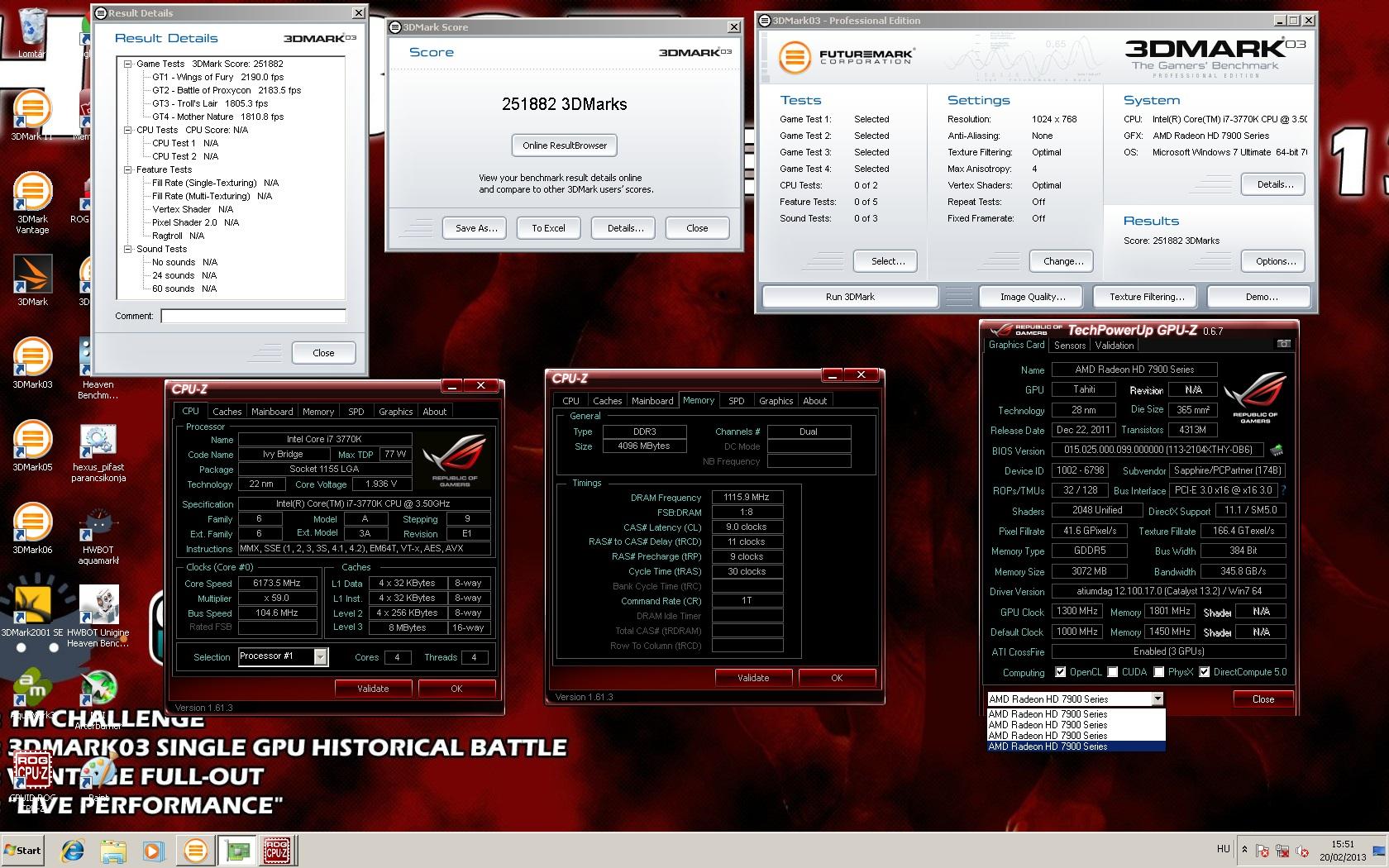This screenshot has width=1389, height=868.
Task: Select GT4 - Mother Nature result row
Action: click(x=217, y=117)
